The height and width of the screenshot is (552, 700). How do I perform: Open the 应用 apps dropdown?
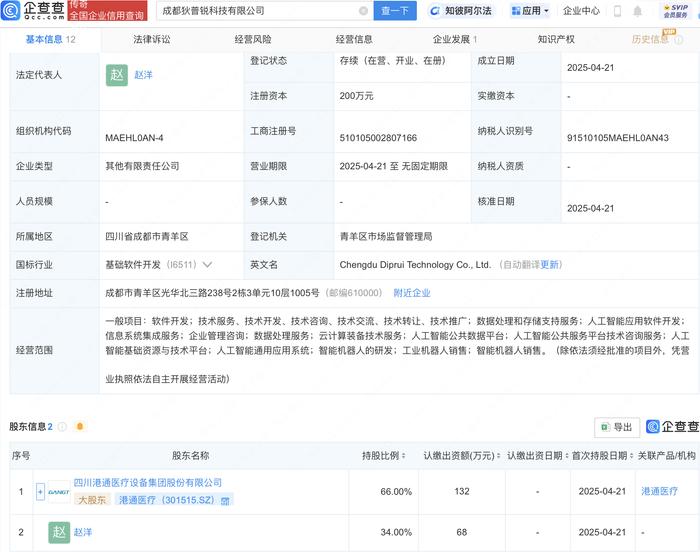click(530, 11)
